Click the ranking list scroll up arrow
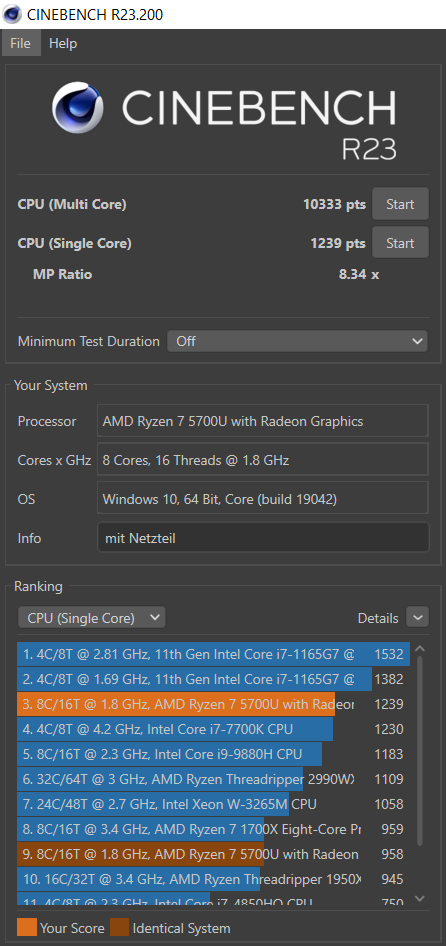Screen dimensions: 446x946 coord(420,649)
